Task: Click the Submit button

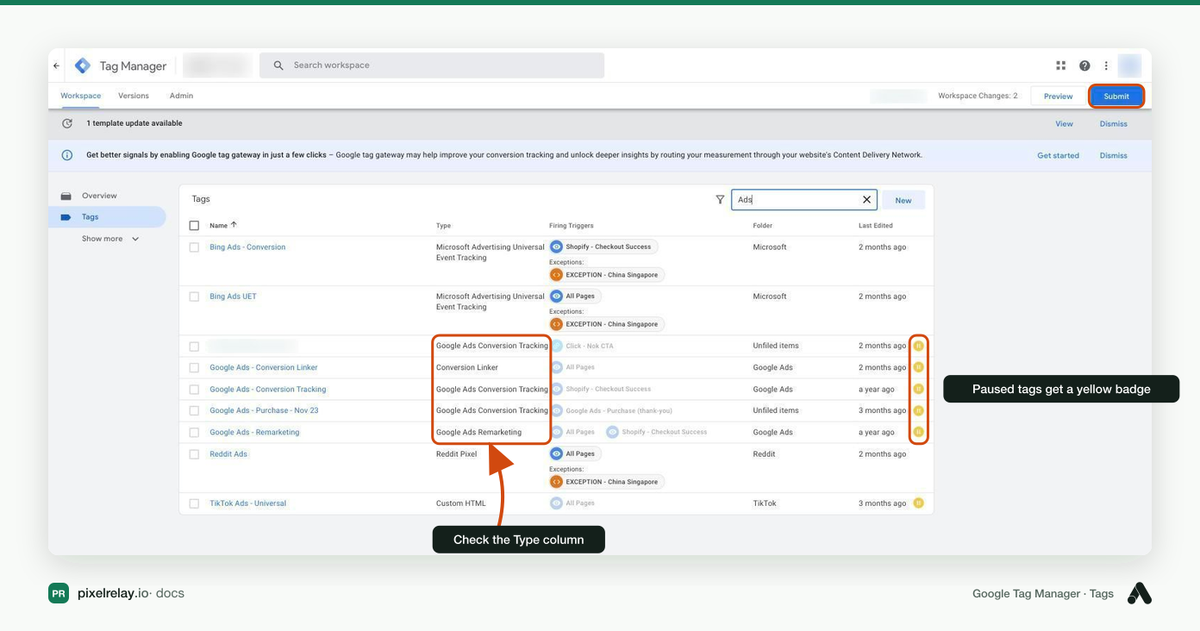Action: (1116, 96)
